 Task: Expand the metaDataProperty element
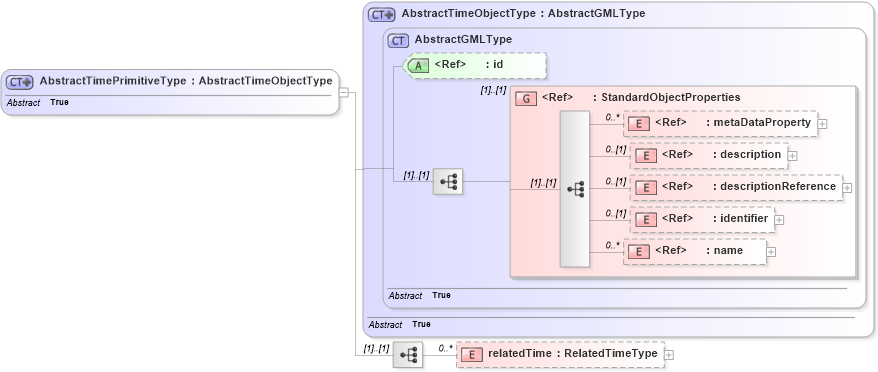click(822, 124)
